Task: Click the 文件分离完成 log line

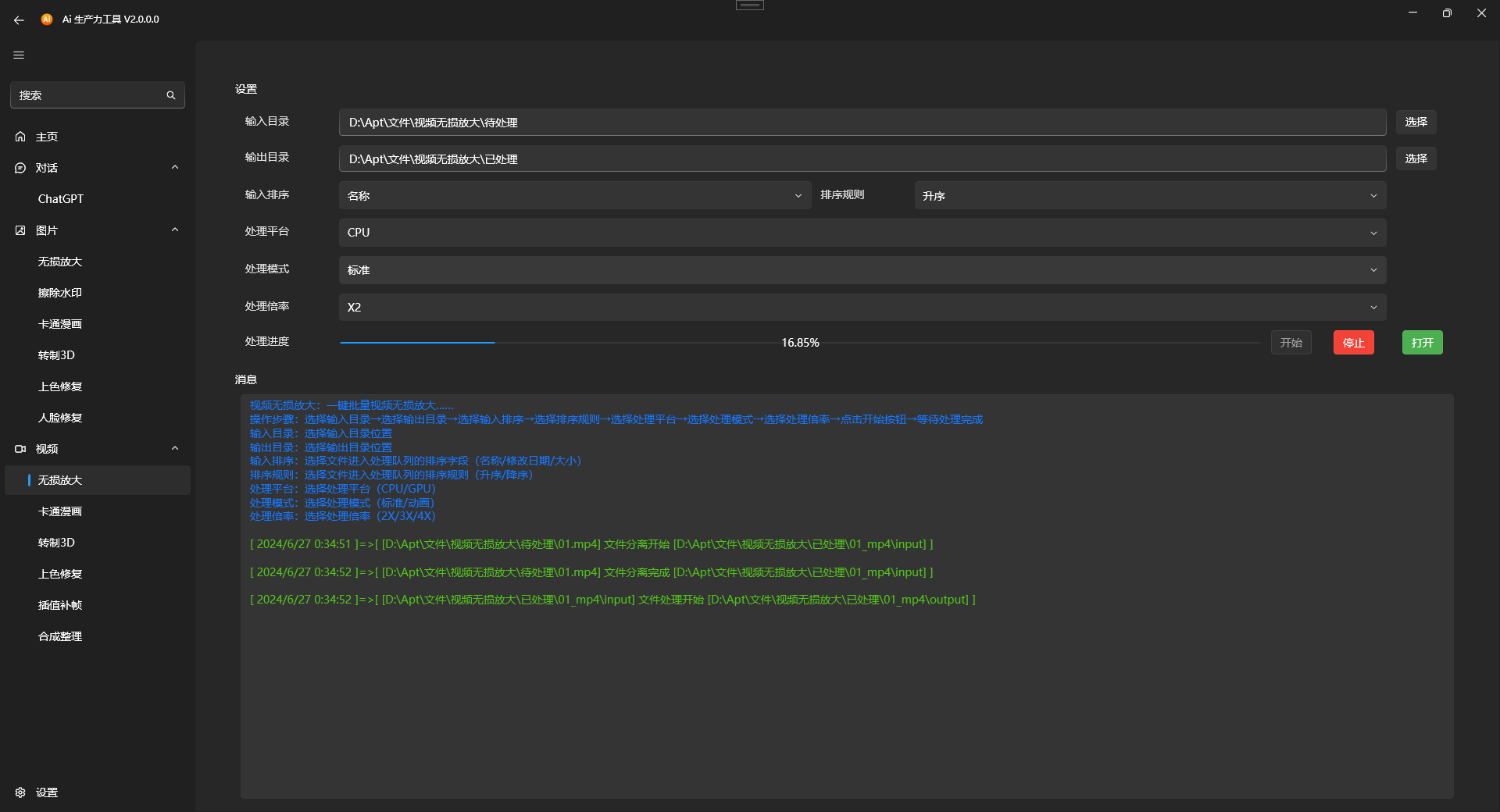Action: tap(591, 572)
